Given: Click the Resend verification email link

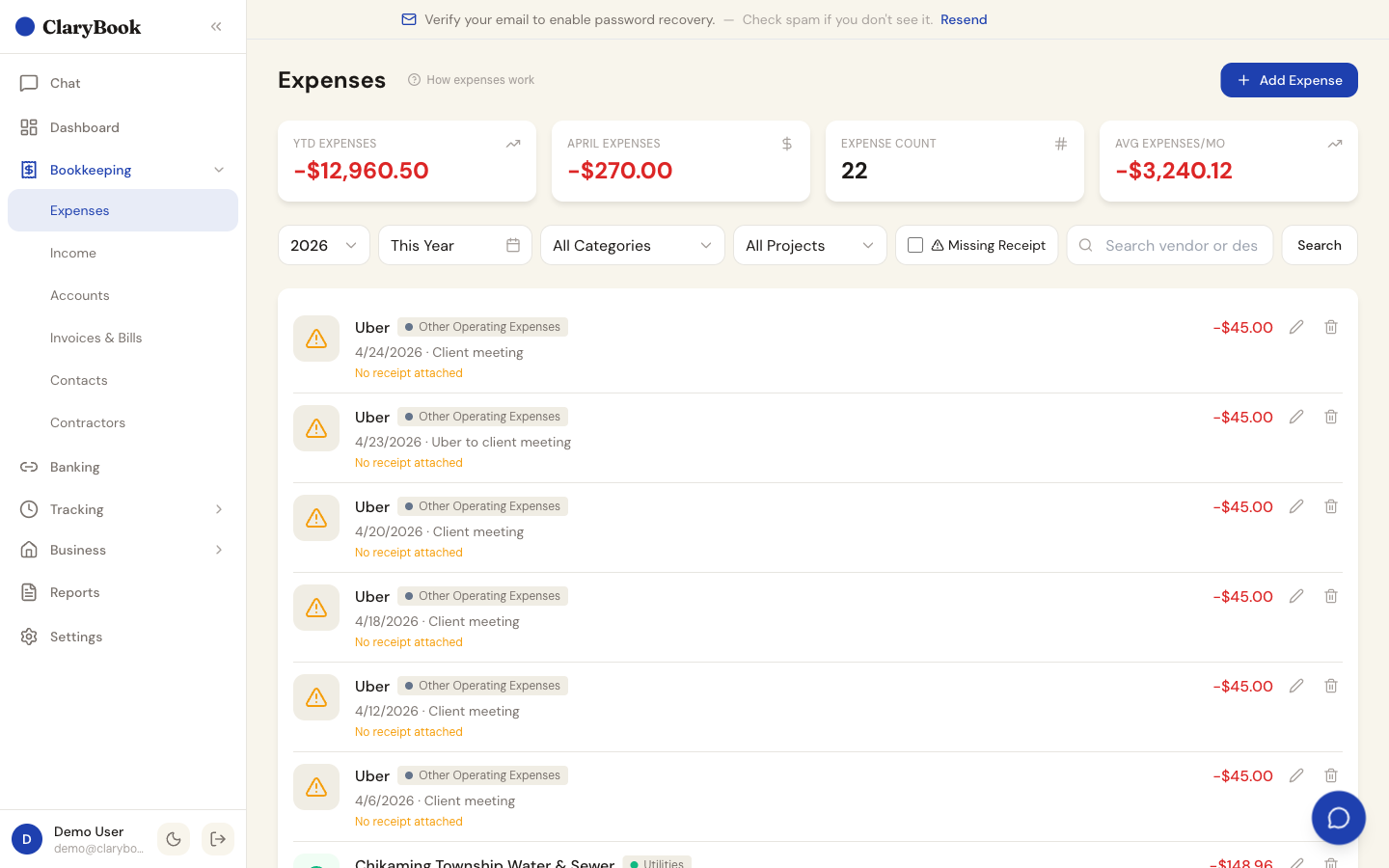Looking at the screenshot, I should [963, 19].
